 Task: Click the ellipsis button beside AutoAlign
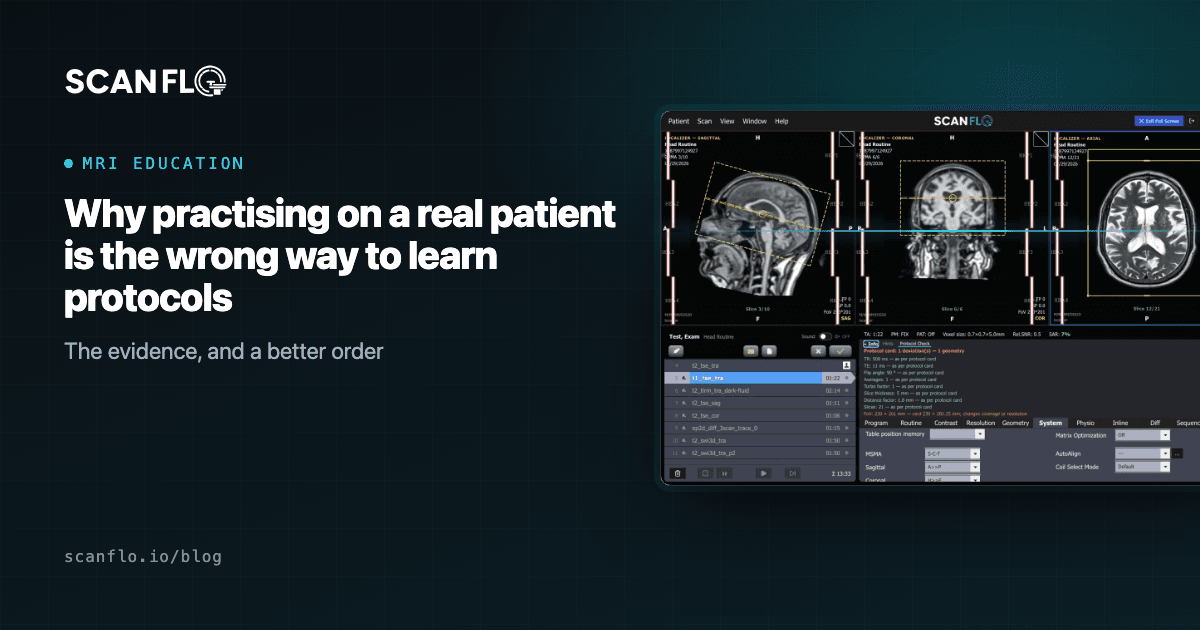[x=1177, y=454]
